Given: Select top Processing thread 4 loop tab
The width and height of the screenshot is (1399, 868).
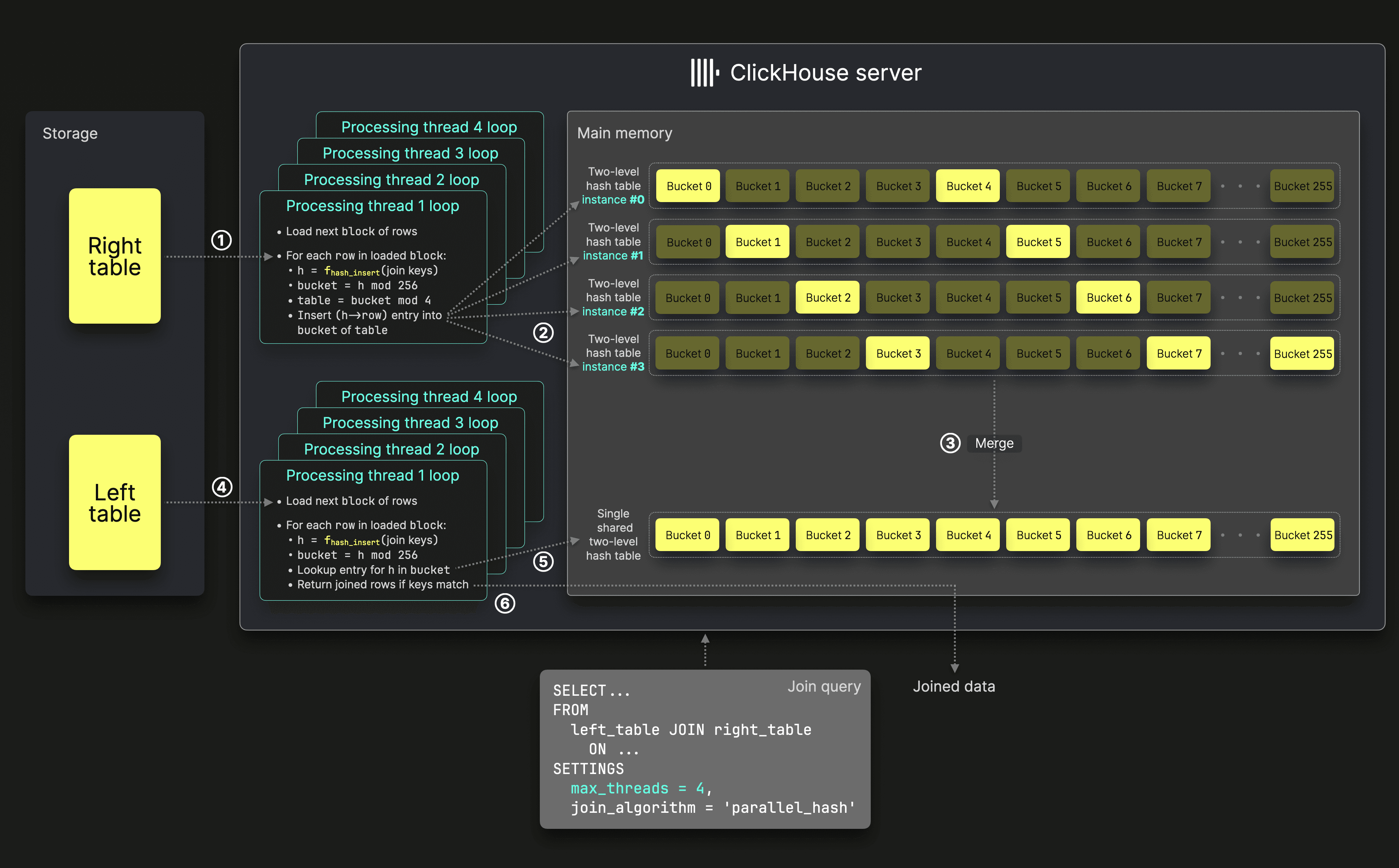Looking at the screenshot, I should [429, 127].
